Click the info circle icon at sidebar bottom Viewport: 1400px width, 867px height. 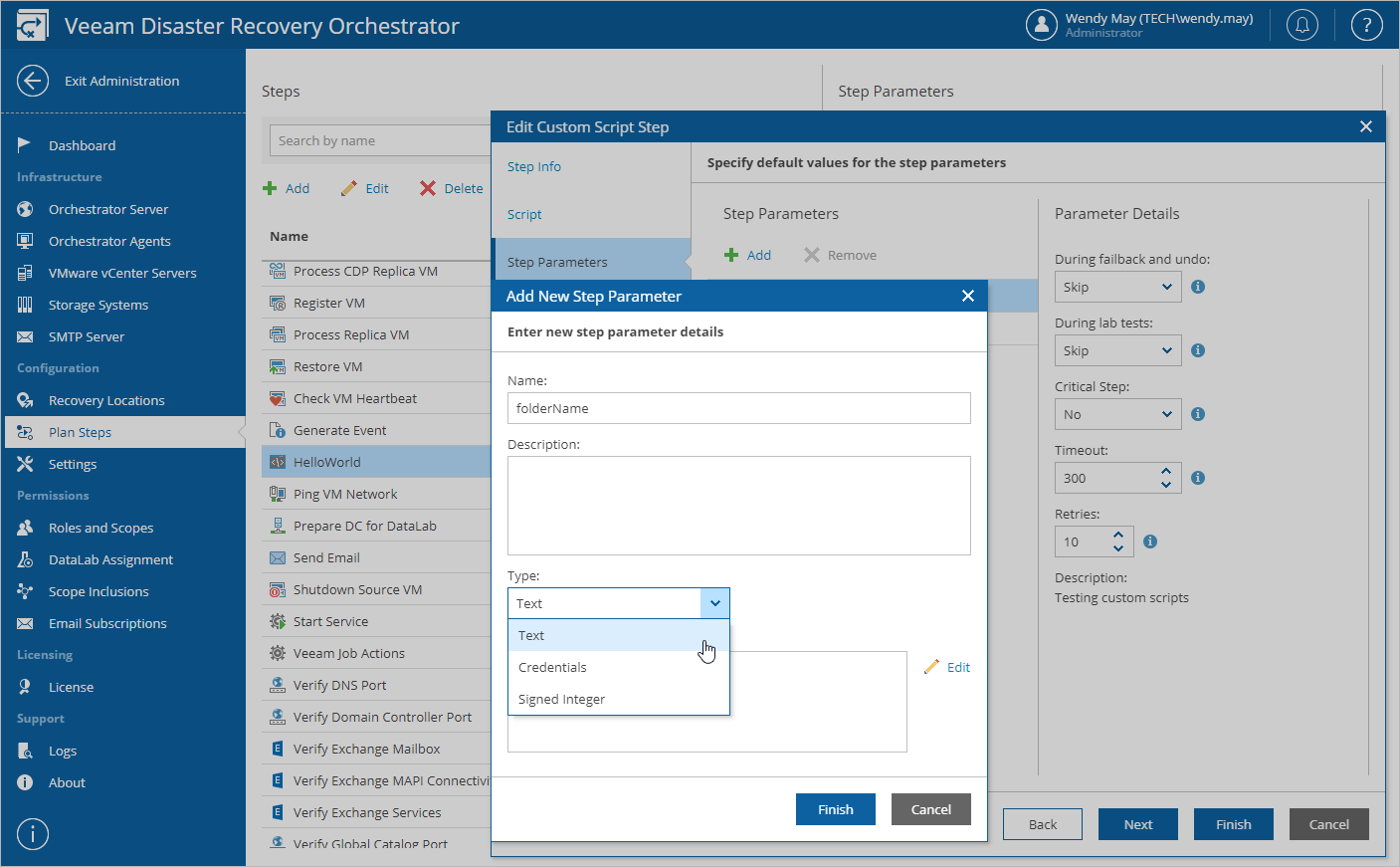click(33, 833)
